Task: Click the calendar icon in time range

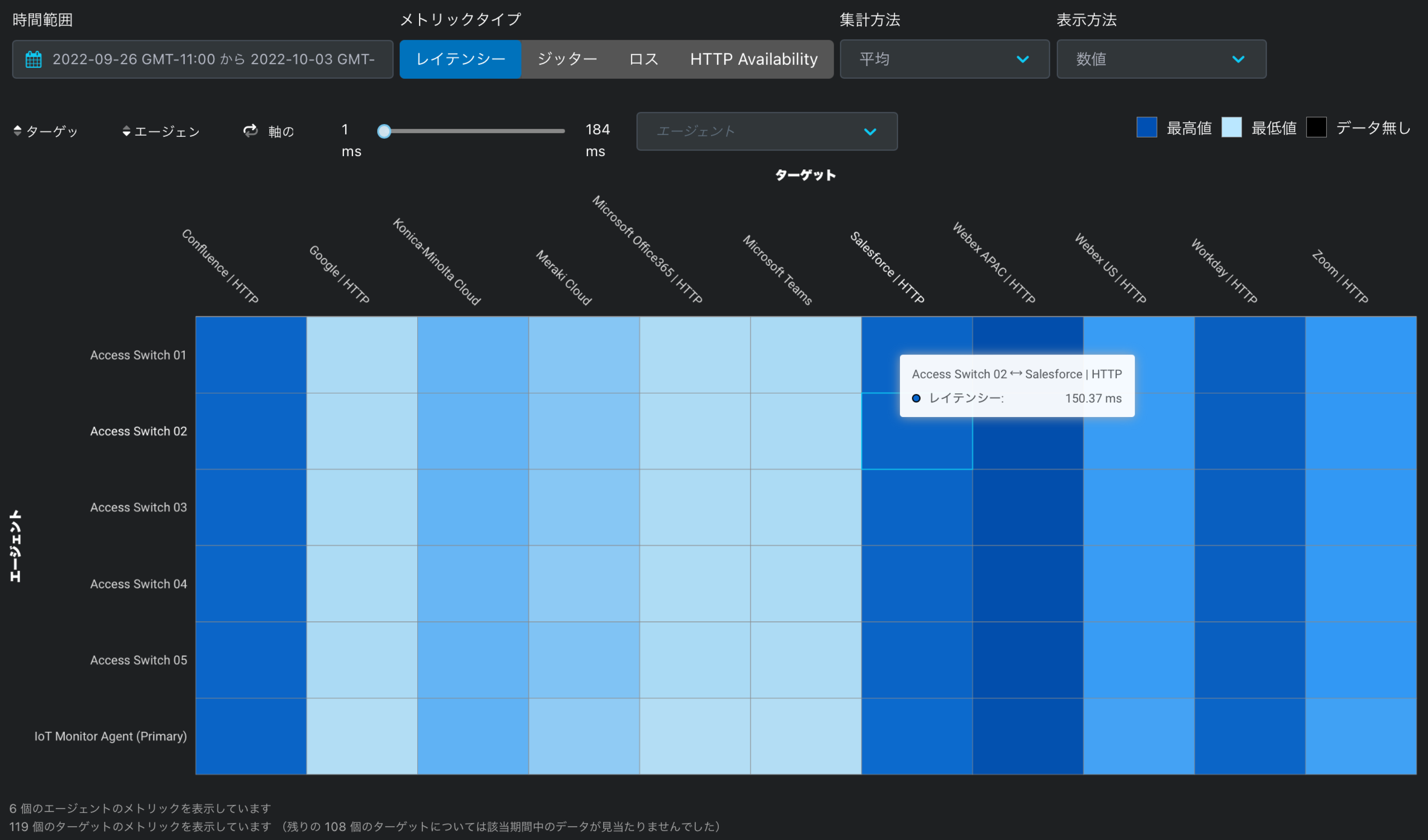Action: (33, 59)
